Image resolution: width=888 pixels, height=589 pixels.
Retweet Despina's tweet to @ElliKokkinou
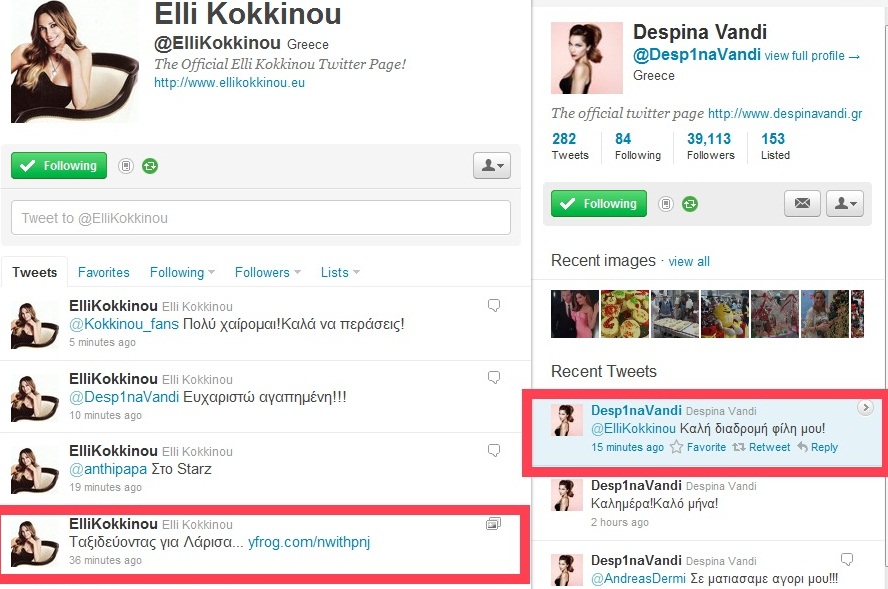(761, 447)
